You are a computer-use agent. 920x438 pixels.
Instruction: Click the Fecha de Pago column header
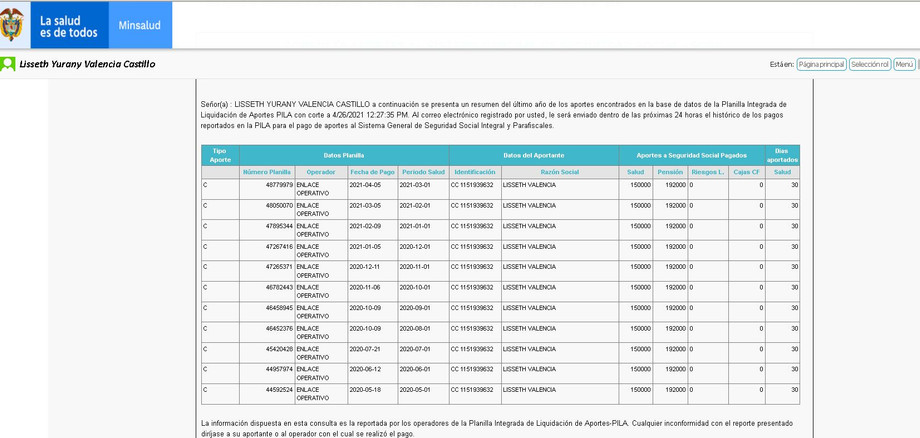(372, 172)
